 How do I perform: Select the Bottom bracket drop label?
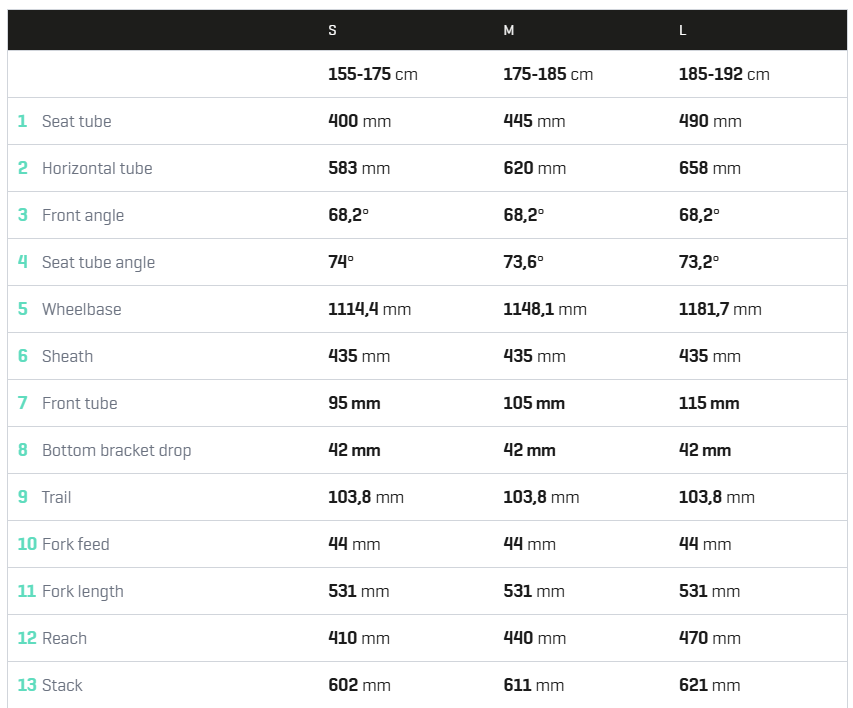point(116,451)
